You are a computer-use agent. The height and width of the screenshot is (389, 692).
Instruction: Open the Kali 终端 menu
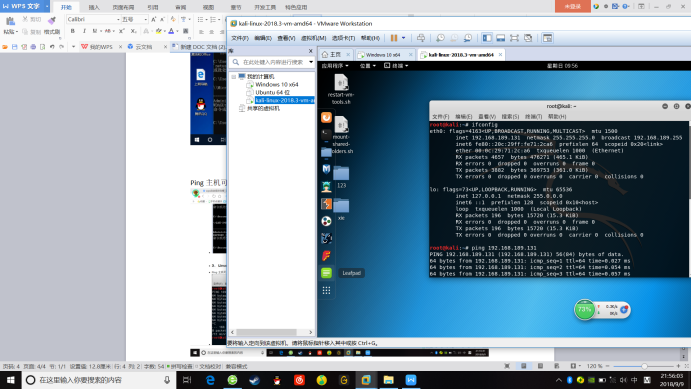396,66
